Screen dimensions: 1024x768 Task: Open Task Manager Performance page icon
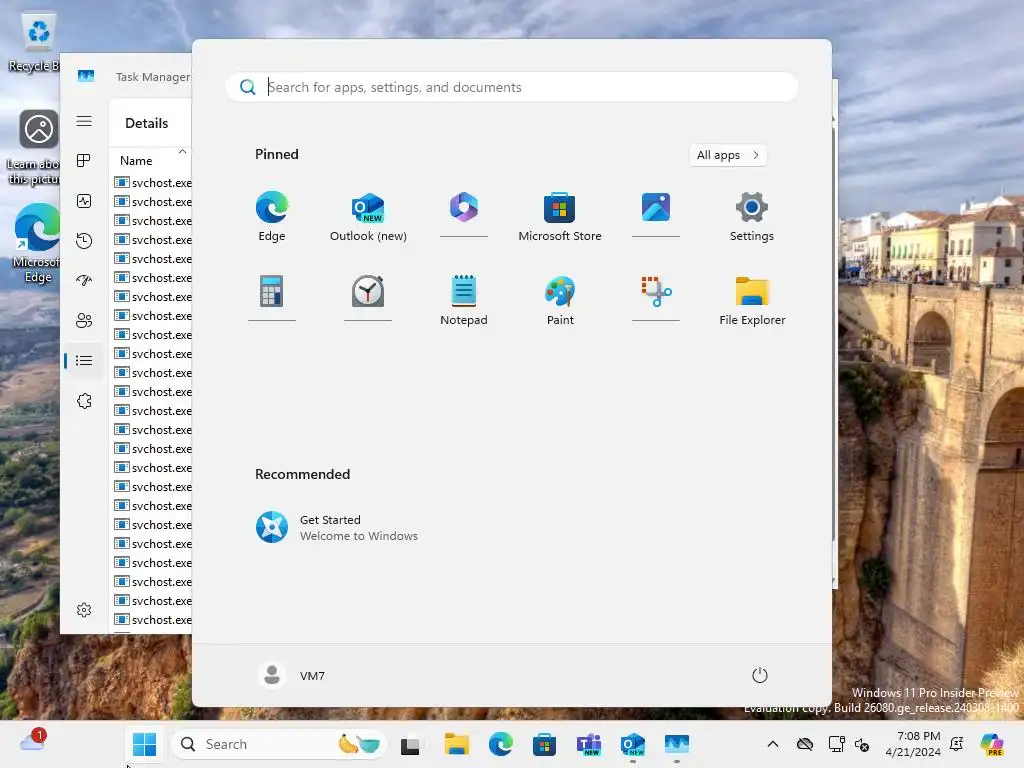pos(84,201)
